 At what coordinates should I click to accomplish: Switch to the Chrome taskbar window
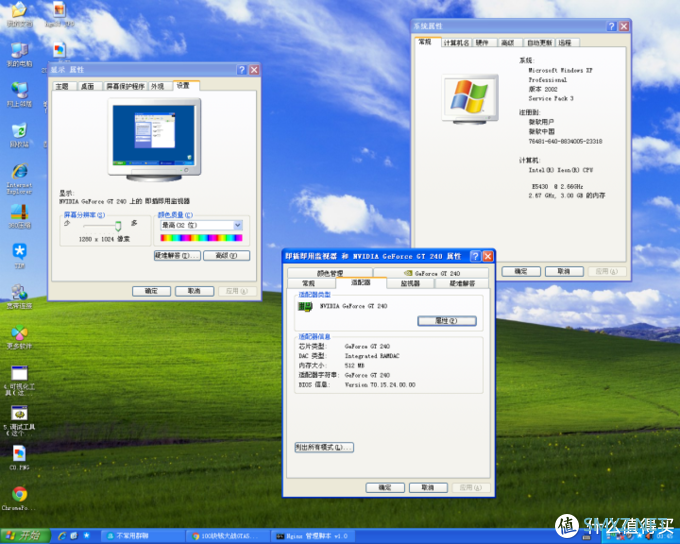click(229, 536)
